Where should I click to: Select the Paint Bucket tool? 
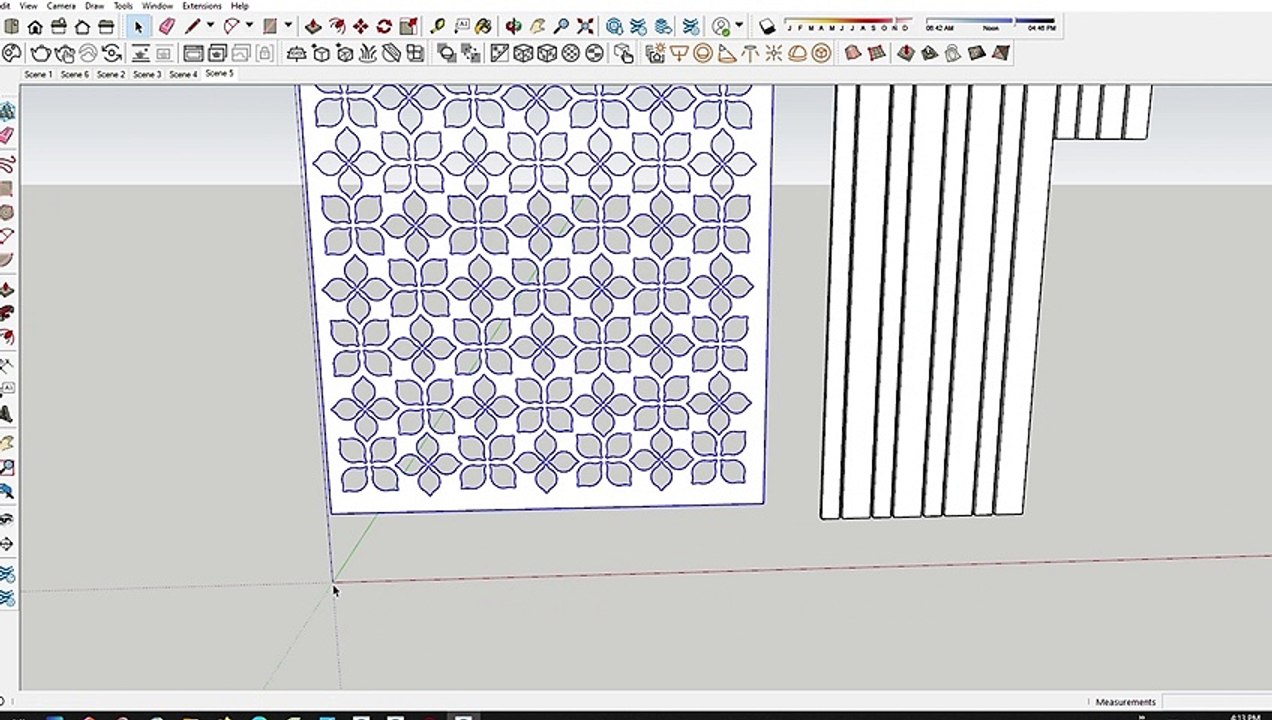click(x=483, y=27)
